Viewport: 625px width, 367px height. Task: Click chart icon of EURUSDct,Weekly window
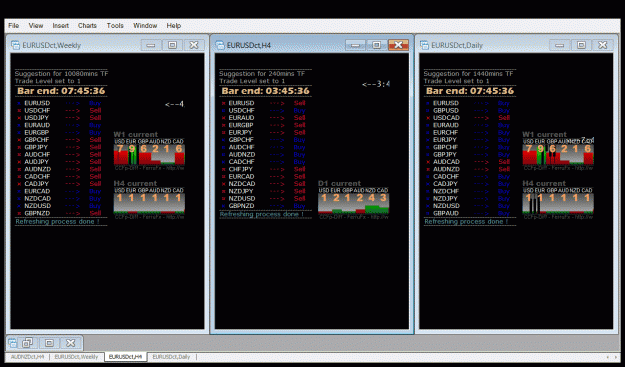tap(16, 45)
